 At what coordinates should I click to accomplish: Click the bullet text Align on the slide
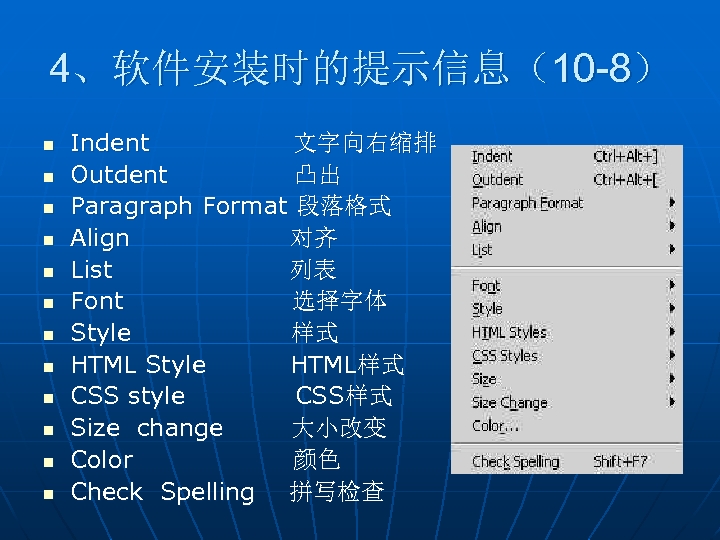pos(100,239)
